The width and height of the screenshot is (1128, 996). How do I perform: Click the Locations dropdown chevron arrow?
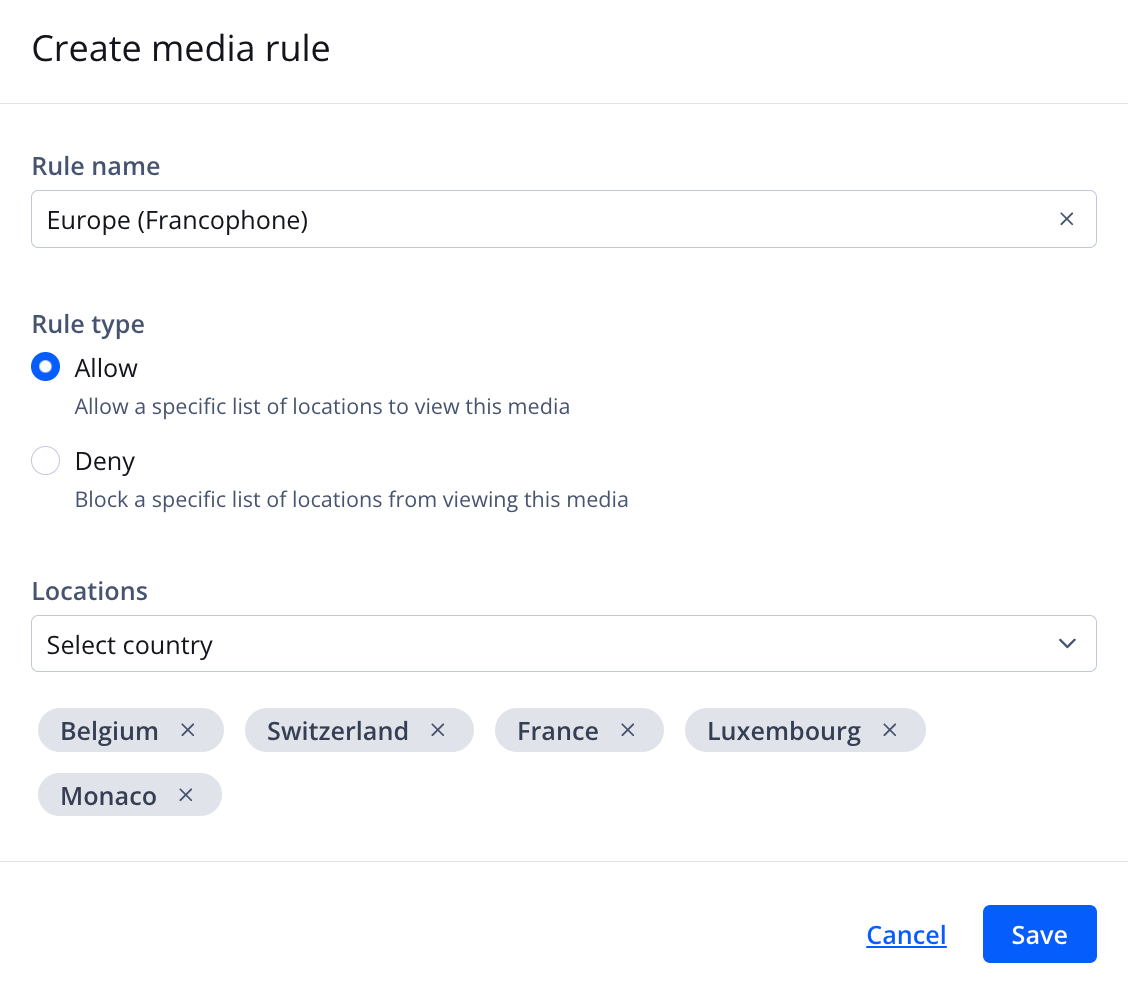[x=1067, y=644]
